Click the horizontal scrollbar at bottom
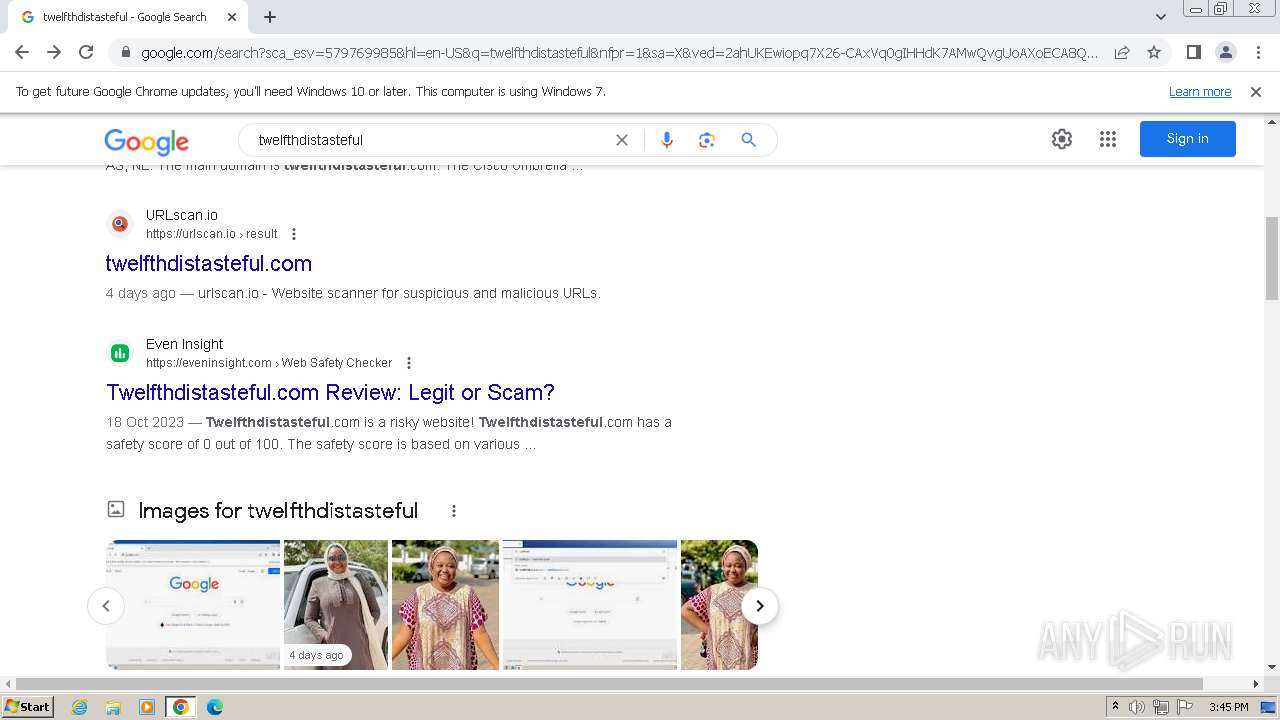The width and height of the screenshot is (1280, 720). click(608, 684)
